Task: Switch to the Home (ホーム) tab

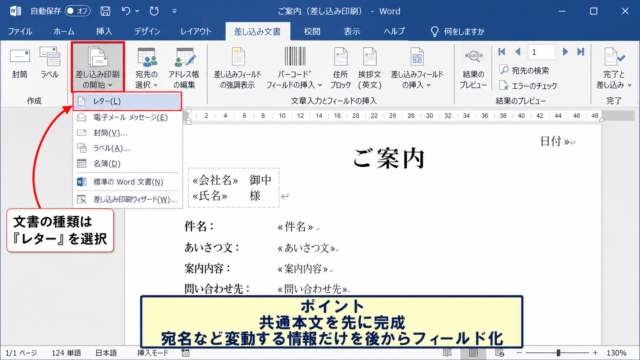Action: tap(64, 31)
